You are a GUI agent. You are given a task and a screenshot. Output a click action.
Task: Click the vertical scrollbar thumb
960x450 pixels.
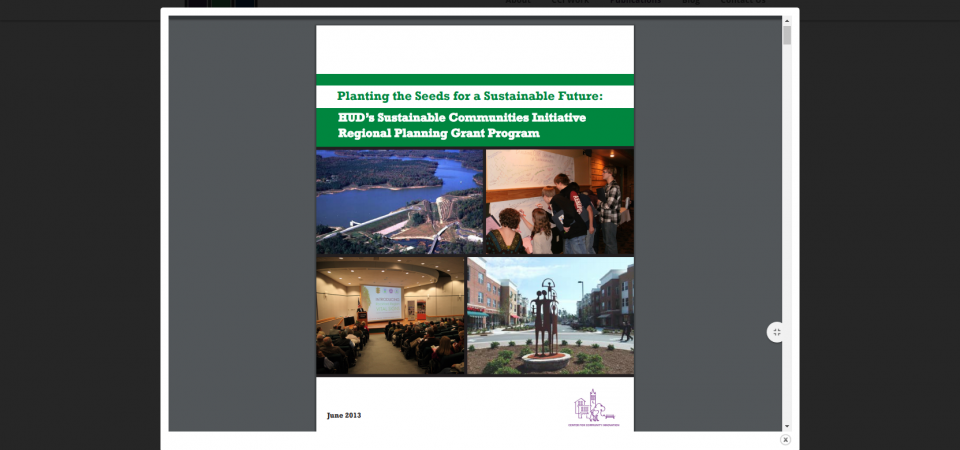(787, 36)
